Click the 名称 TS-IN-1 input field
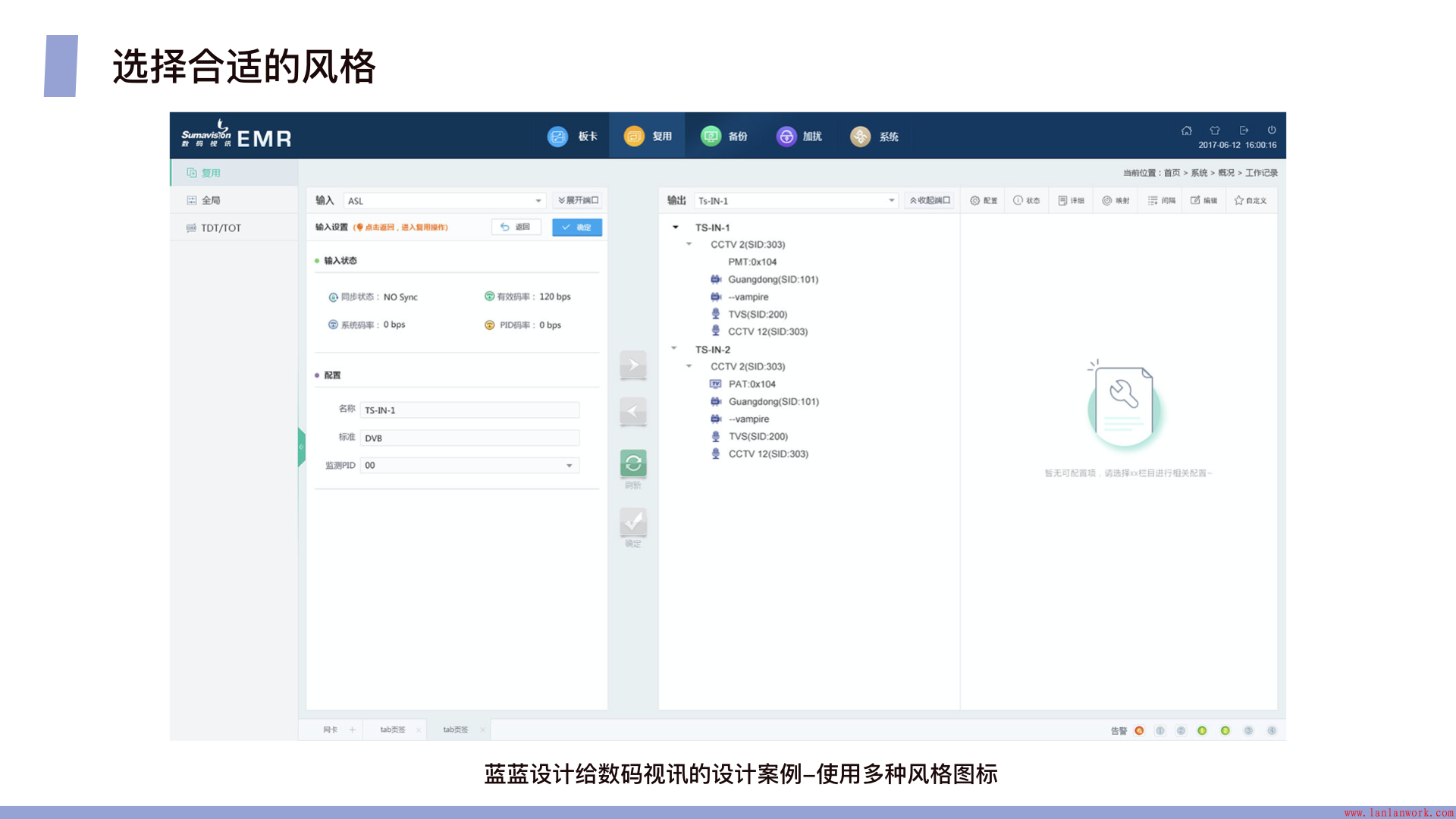This screenshot has width=1456, height=819. (469, 410)
